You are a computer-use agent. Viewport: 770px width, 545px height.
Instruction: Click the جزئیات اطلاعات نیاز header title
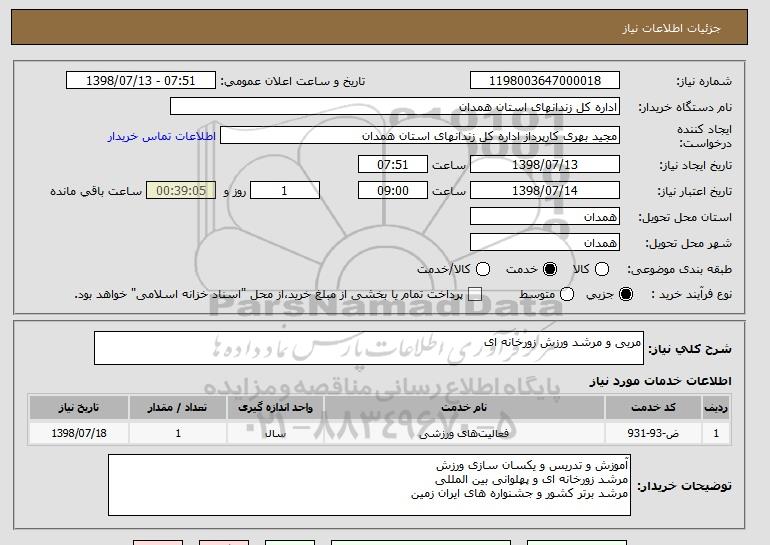pos(671,28)
